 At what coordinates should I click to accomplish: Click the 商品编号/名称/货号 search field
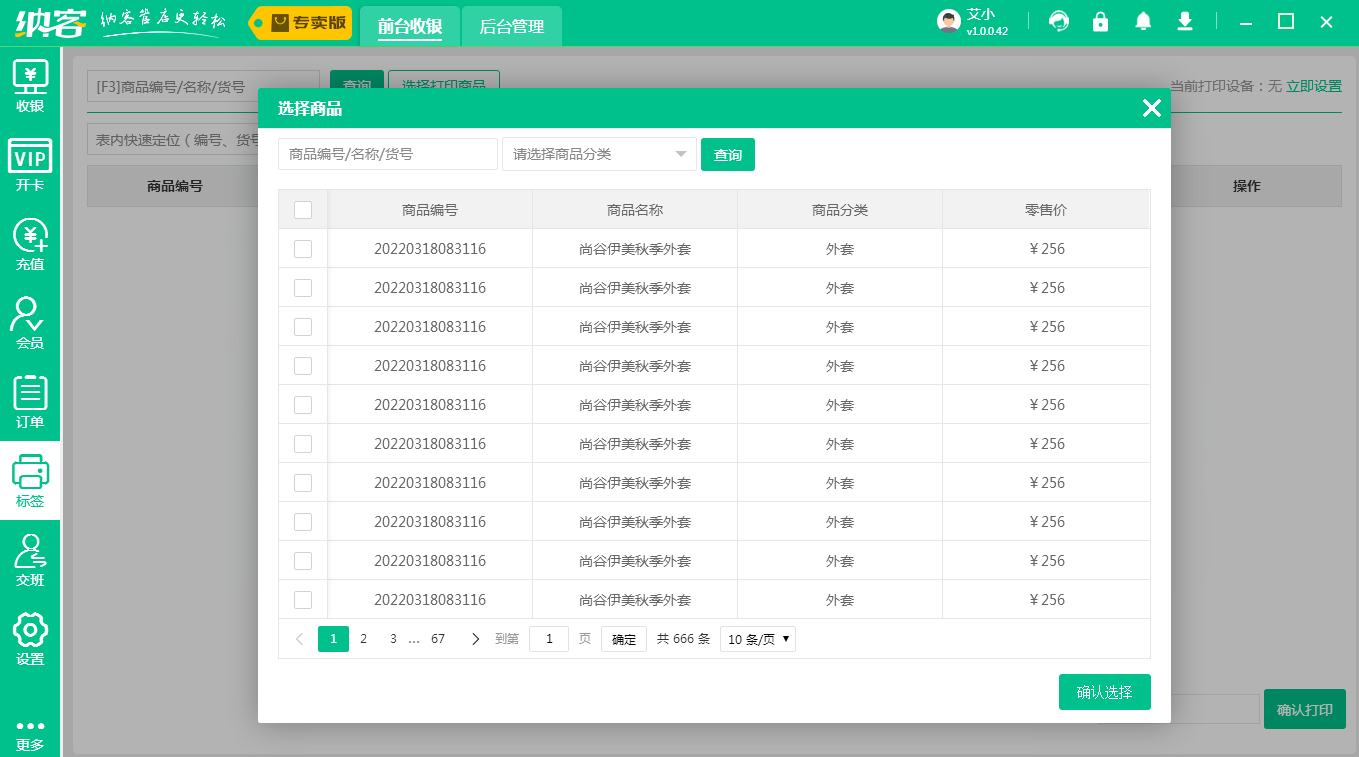(387, 154)
